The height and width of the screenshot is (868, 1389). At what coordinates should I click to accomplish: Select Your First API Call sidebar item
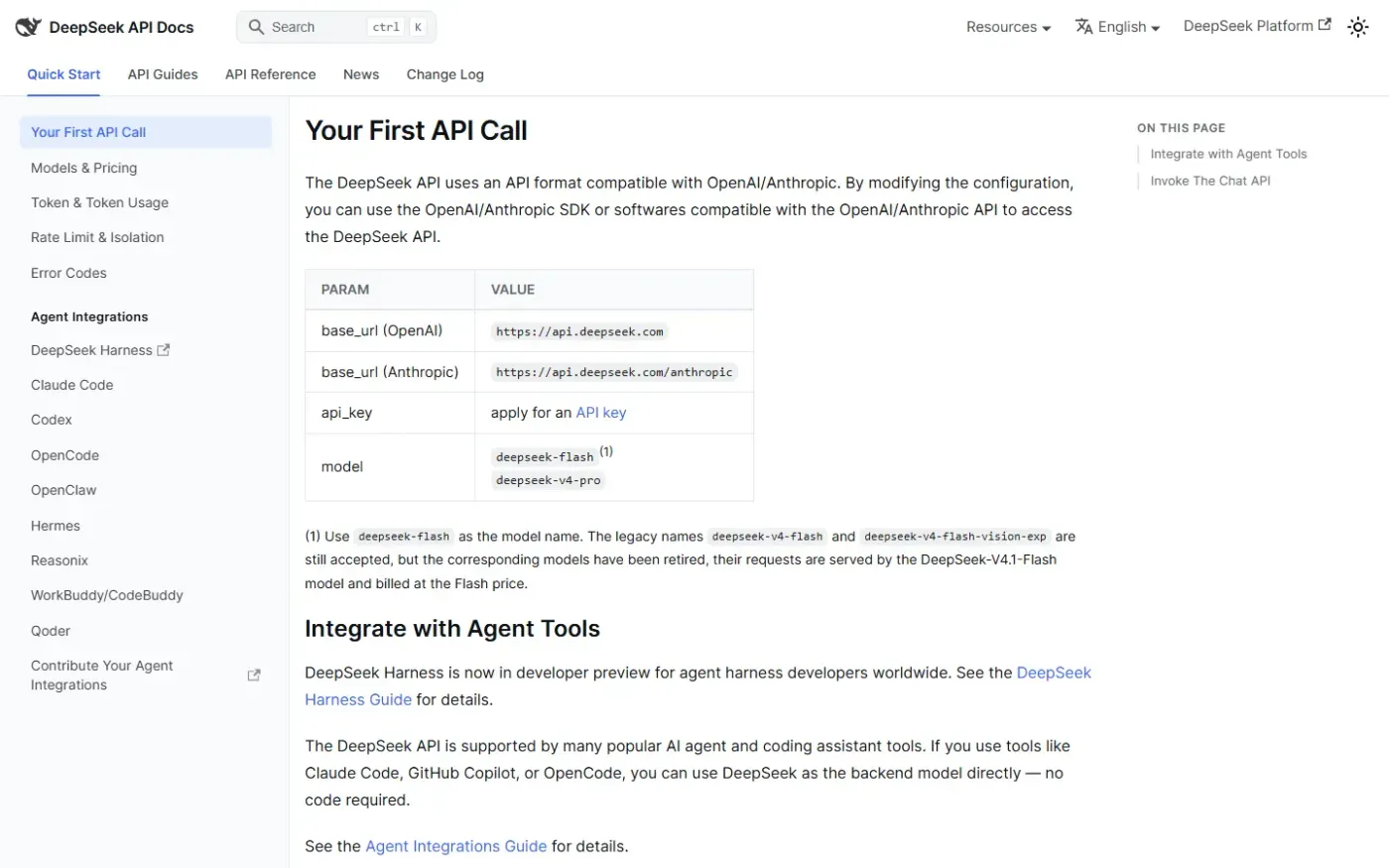(146, 132)
